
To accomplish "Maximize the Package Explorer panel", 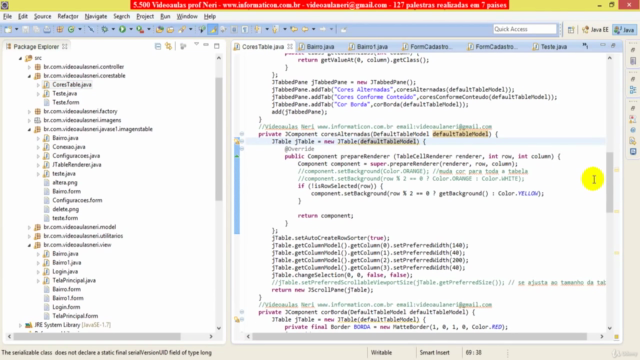I will [x=217, y=46].
